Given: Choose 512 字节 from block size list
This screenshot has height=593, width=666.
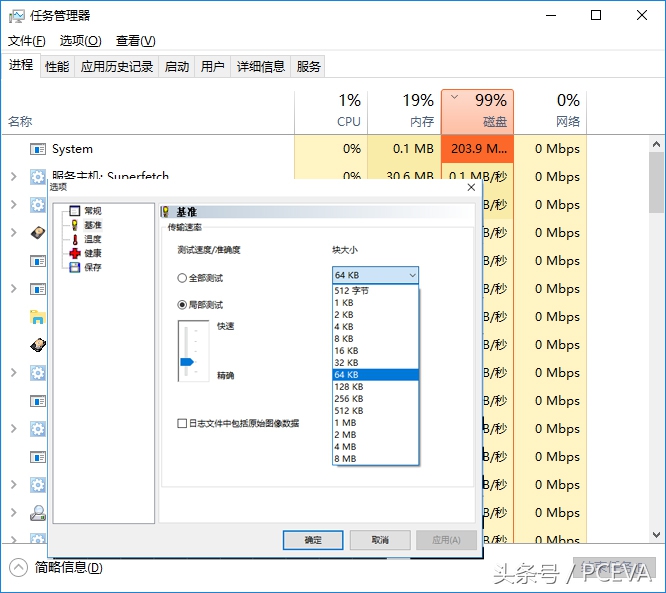Looking at the screenshot, I should [375, 291].
